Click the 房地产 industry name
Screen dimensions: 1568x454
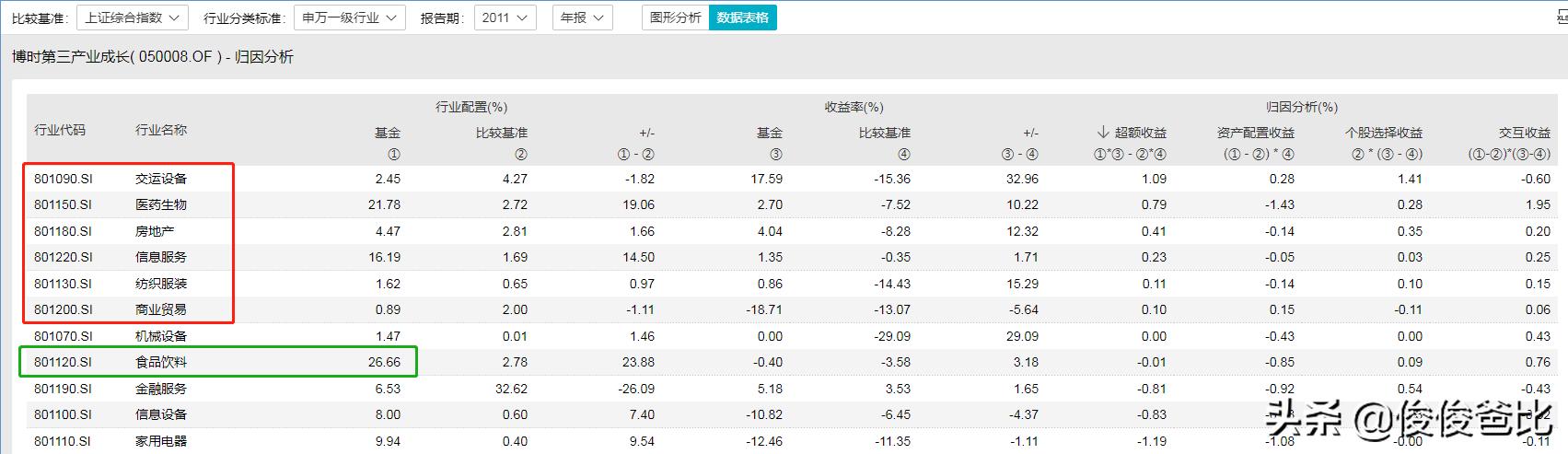click(155, 231)
